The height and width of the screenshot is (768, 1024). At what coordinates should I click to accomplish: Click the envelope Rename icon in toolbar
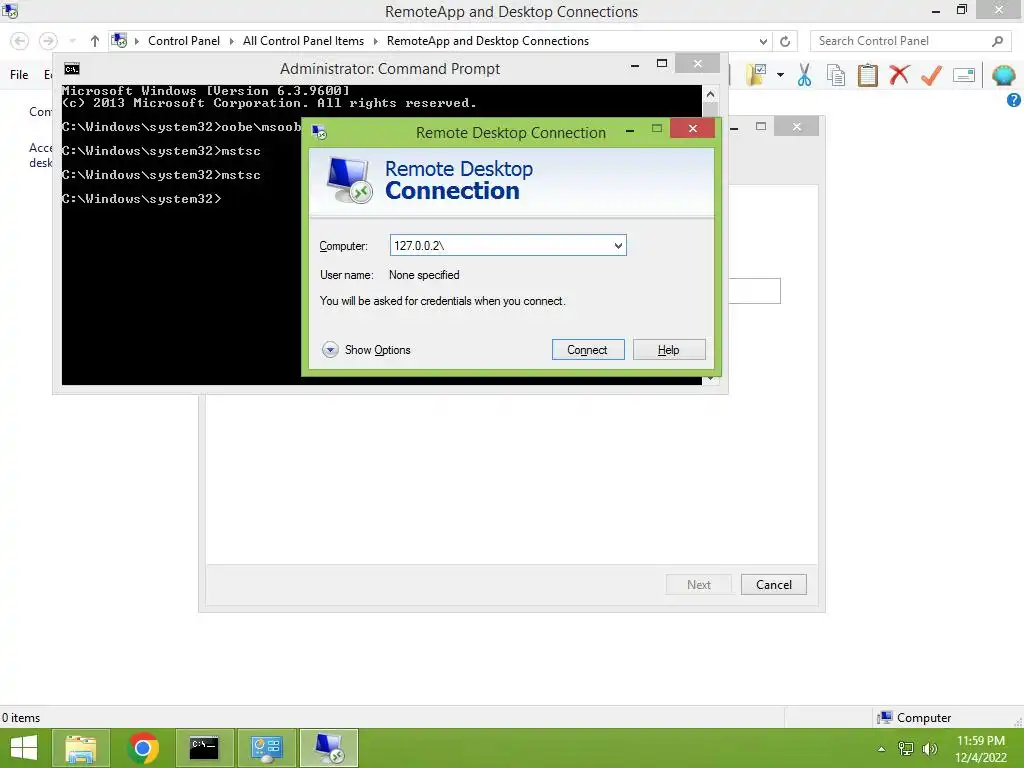[x=964, y=75]
